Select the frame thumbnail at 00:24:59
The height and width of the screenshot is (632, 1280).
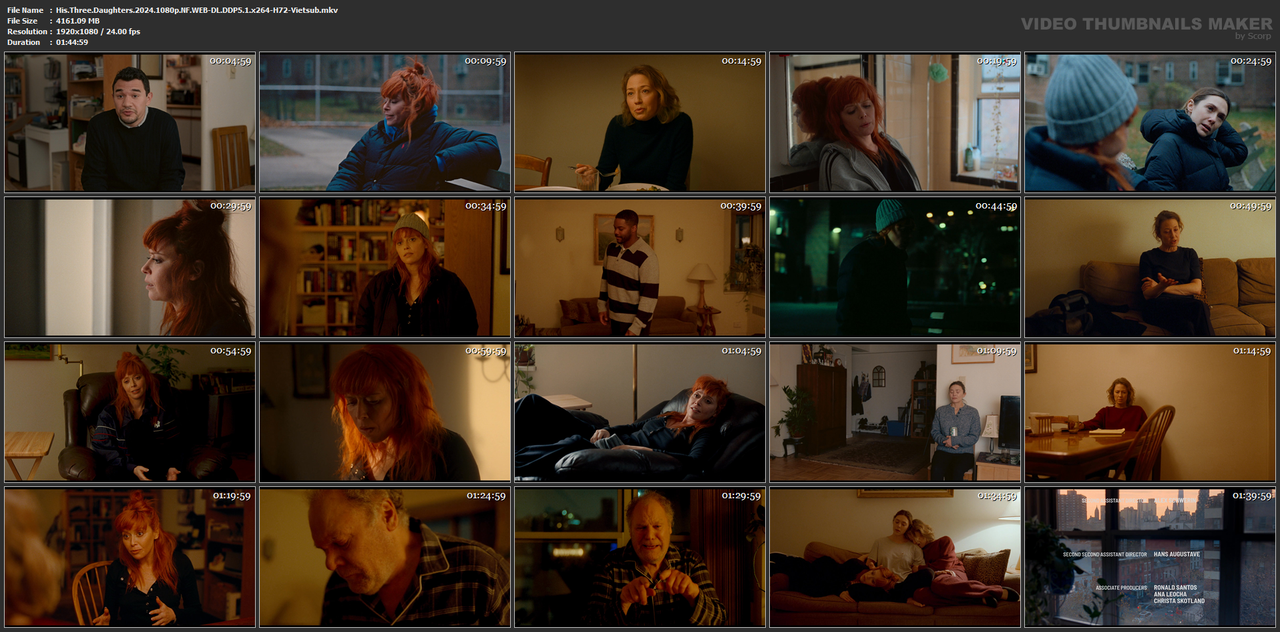pyautogui.click(x=1150, y=122)
